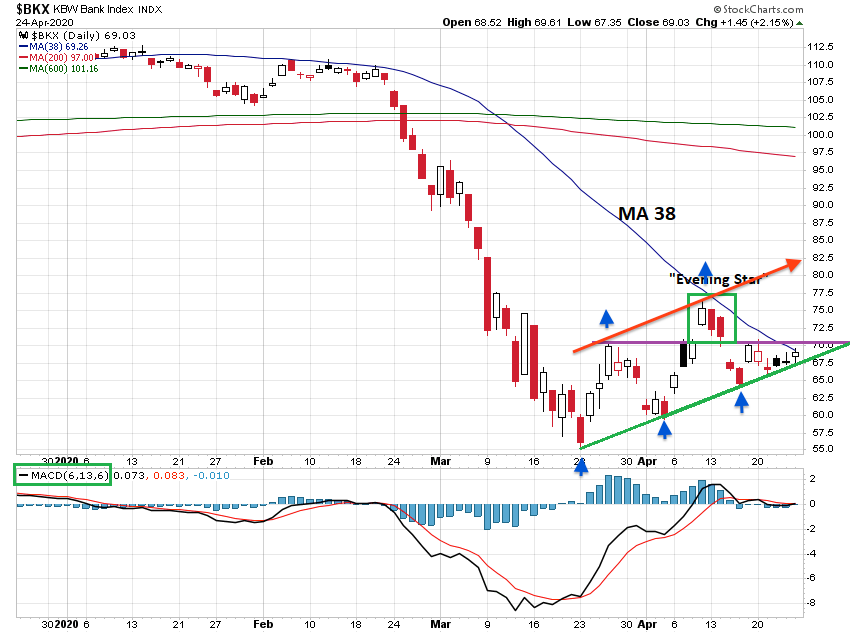Image resolution: width=850 pixels, height=633 pixels.
Task: Click the red MACD signal value 0.083
Action: (169, 475)
